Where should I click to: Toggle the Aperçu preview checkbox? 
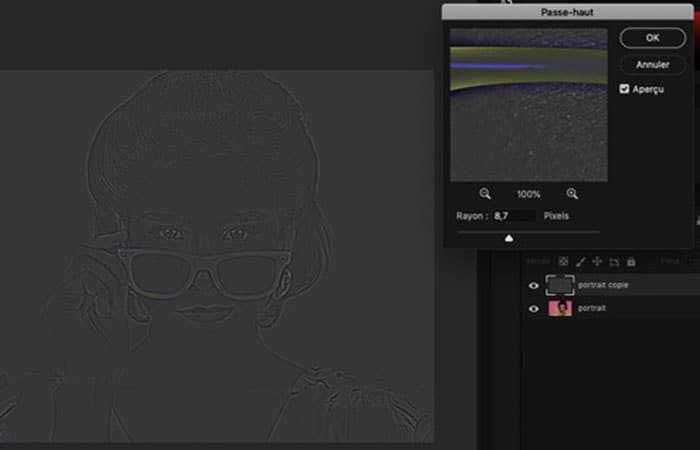[x=624, y=89]
